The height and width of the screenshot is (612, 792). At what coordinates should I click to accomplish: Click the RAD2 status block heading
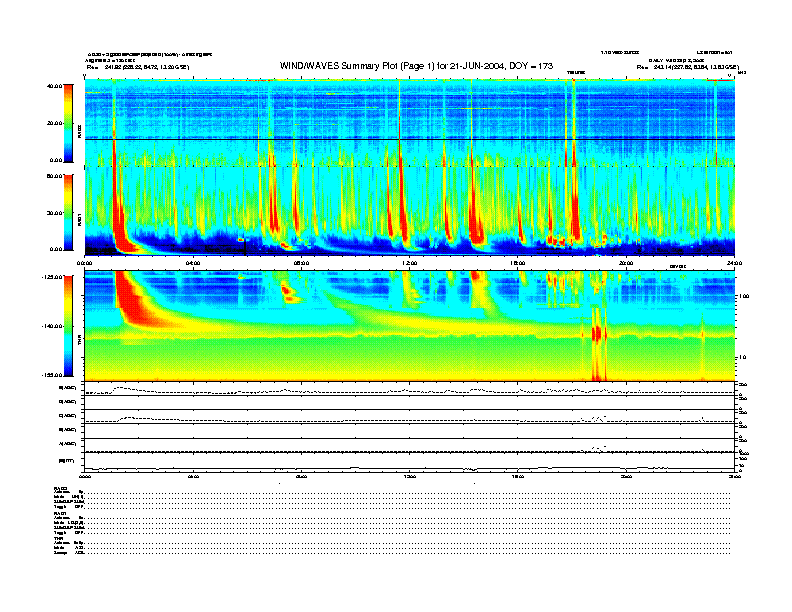tap(61, 488)
